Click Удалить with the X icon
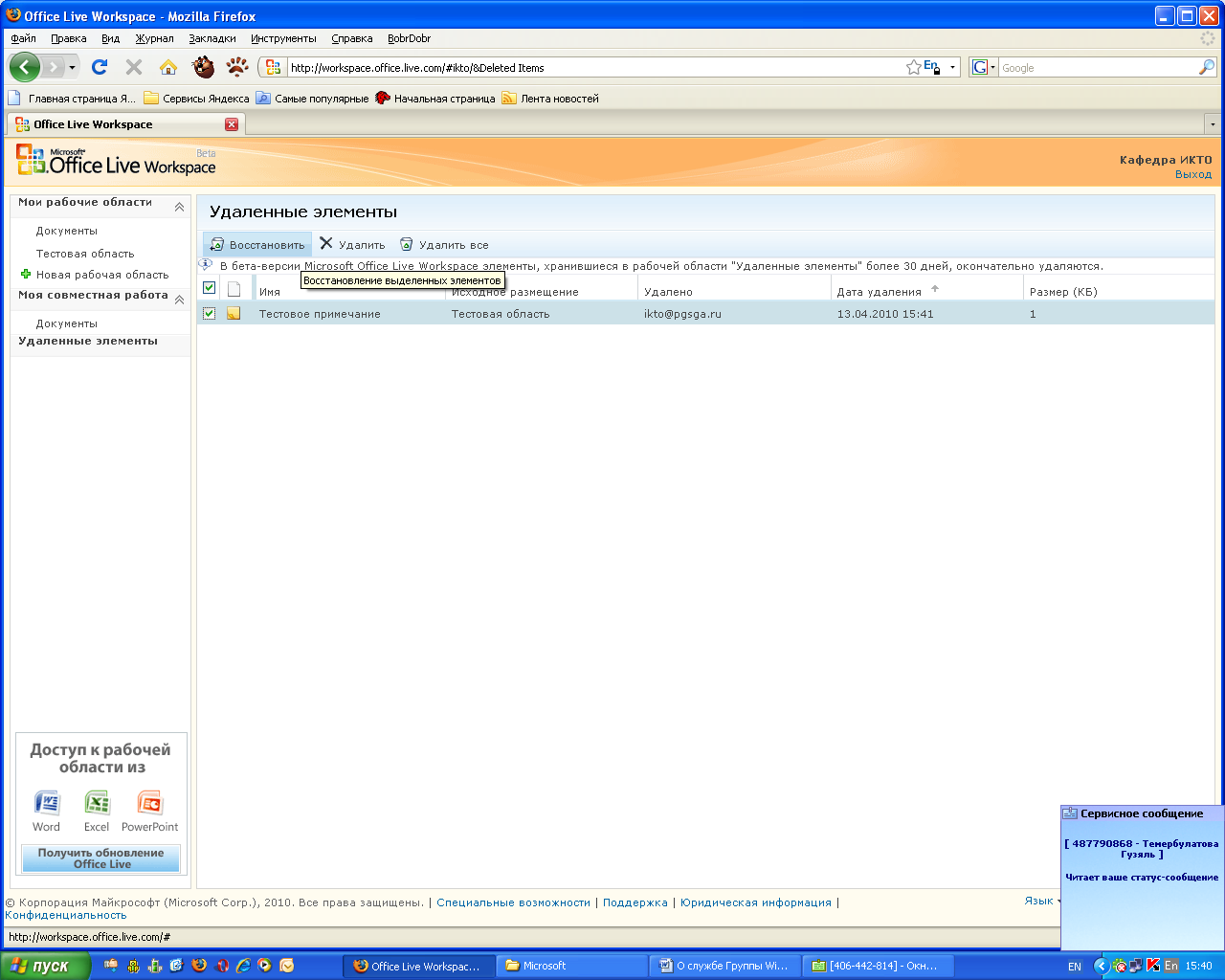1225x980 pixels. 352,245
